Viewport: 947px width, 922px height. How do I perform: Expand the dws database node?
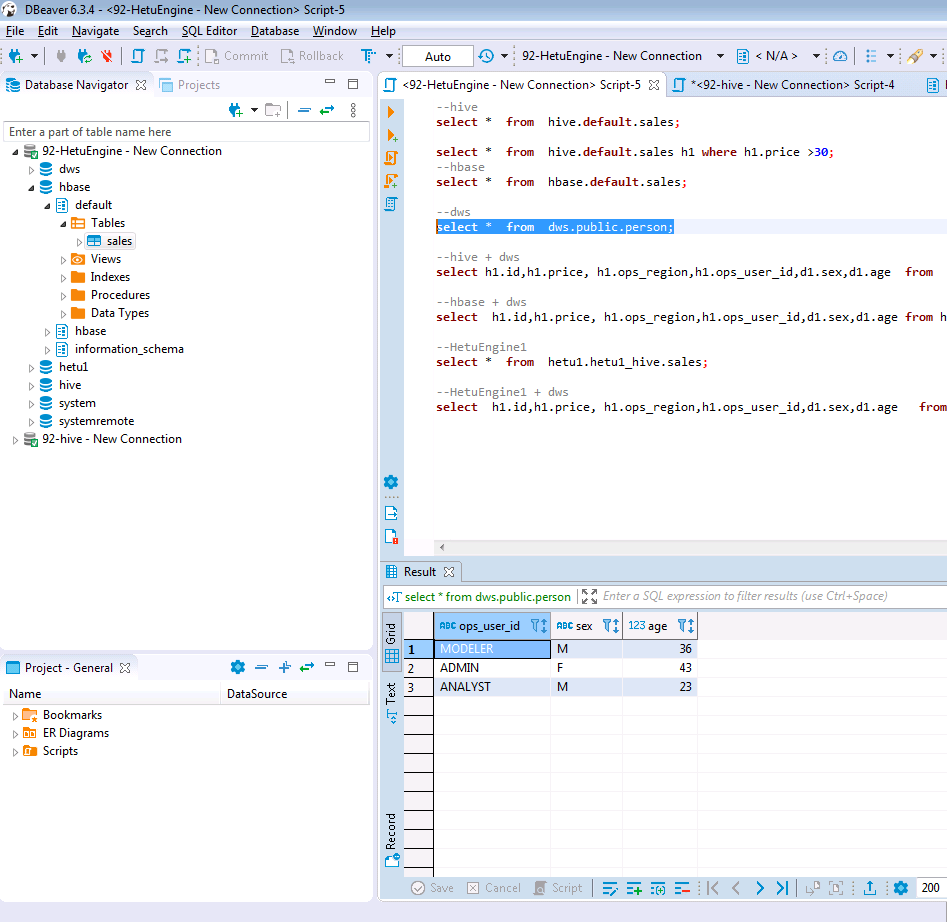tap(31, 170)
